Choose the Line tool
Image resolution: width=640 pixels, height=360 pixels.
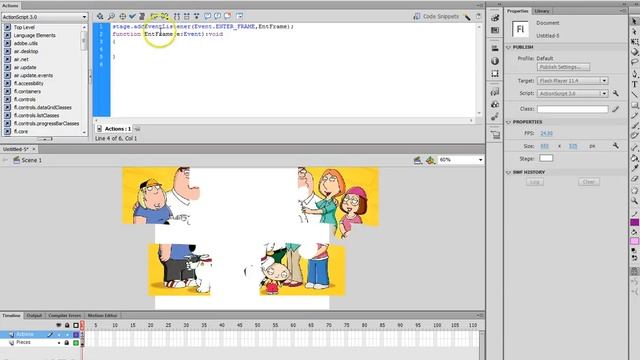click(634, 95)
